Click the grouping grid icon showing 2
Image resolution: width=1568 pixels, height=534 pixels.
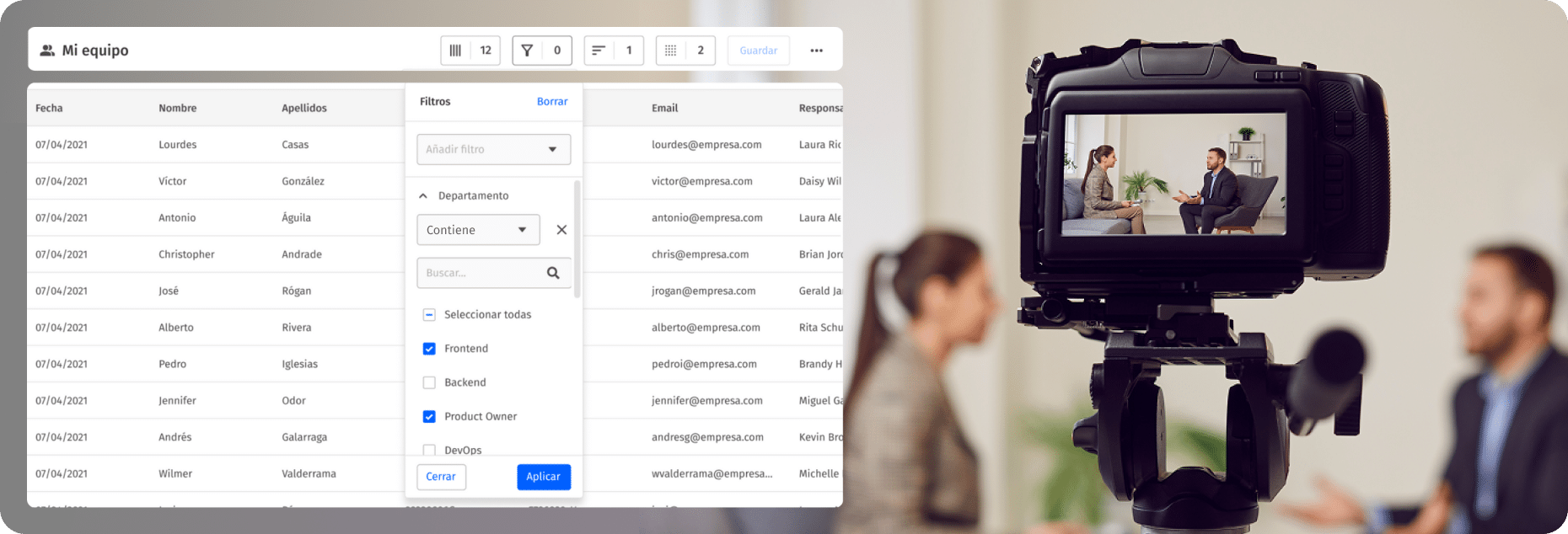(x=671, y=51)
